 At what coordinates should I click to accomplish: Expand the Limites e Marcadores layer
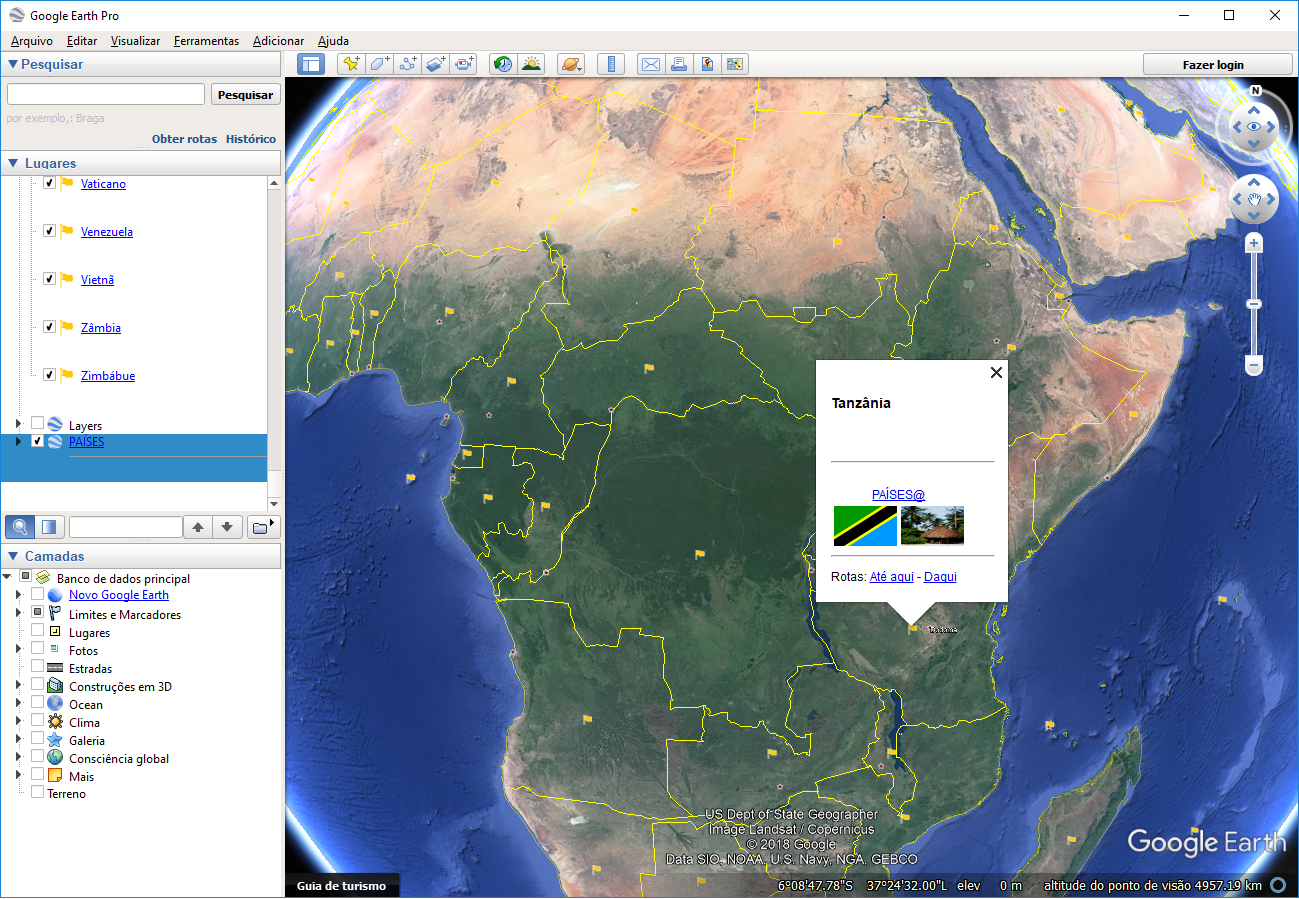(18, 613)
